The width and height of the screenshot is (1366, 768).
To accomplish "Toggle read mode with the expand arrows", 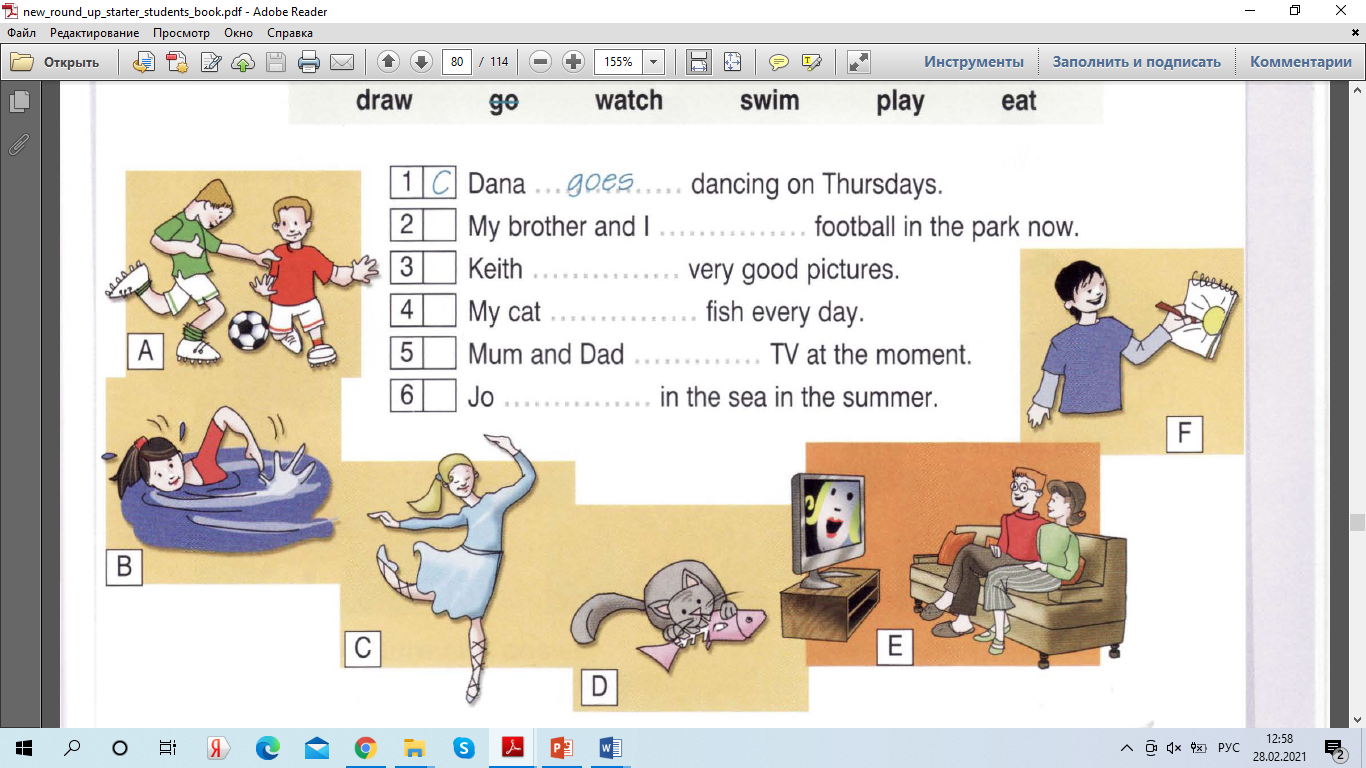I will click(x=858, y=62).
